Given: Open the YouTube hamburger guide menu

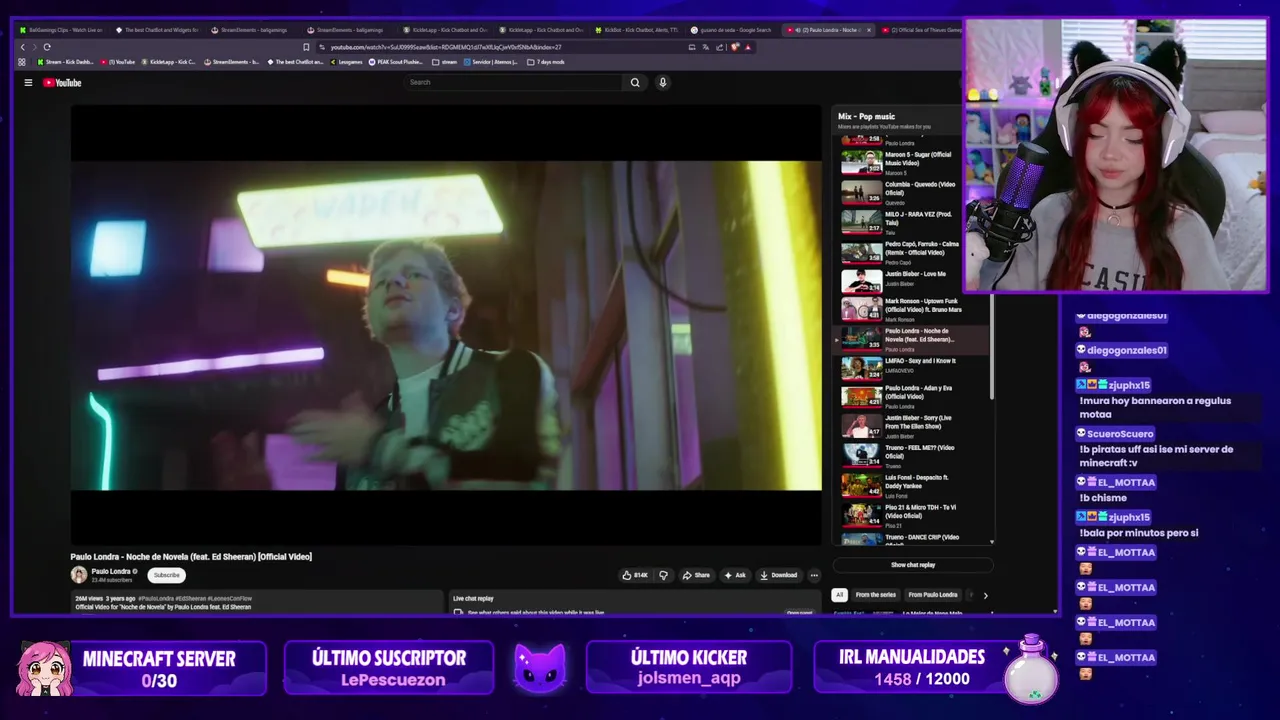Looking at the screenshot, I should [x=28, y=83].
